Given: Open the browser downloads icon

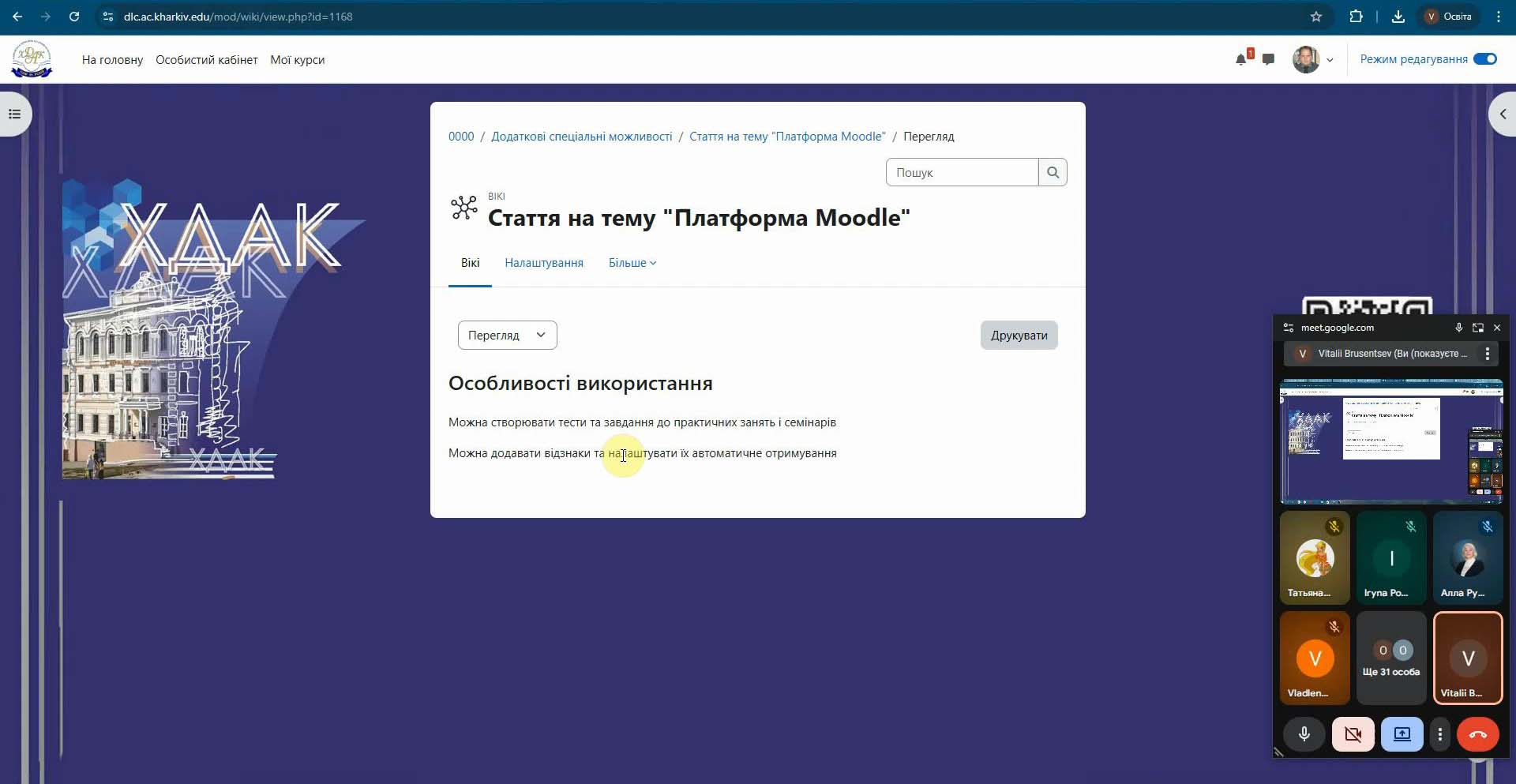Looking at the screenshot, I should pos(1398,17).
